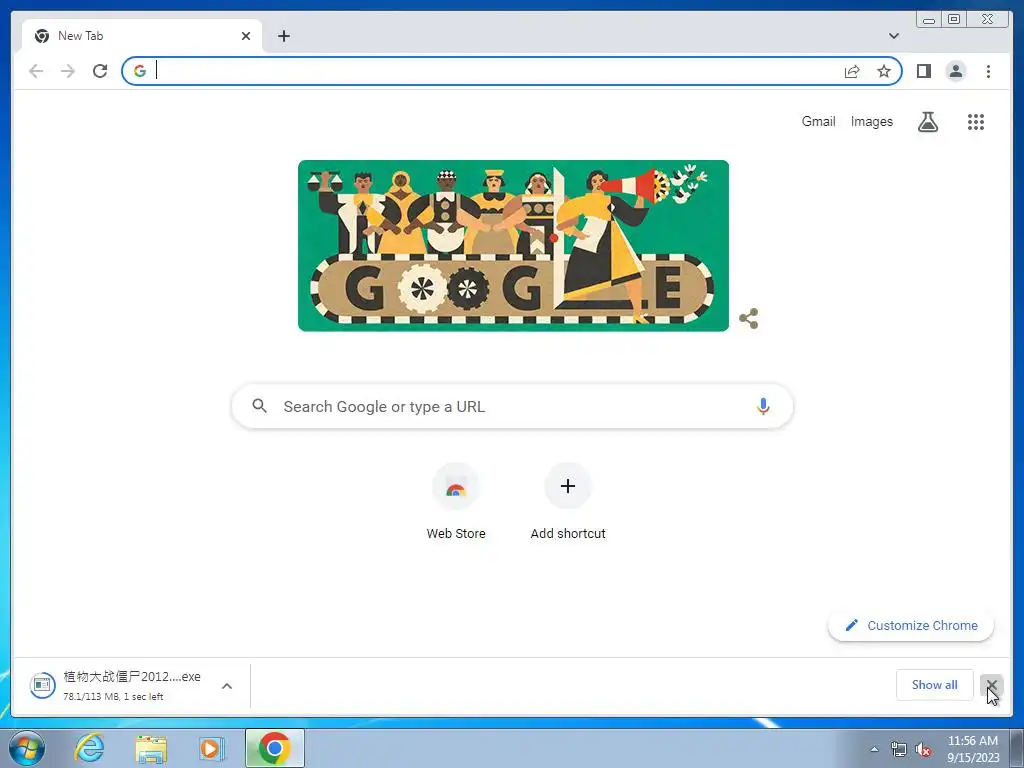Reload the current page

tap(100, 71)
